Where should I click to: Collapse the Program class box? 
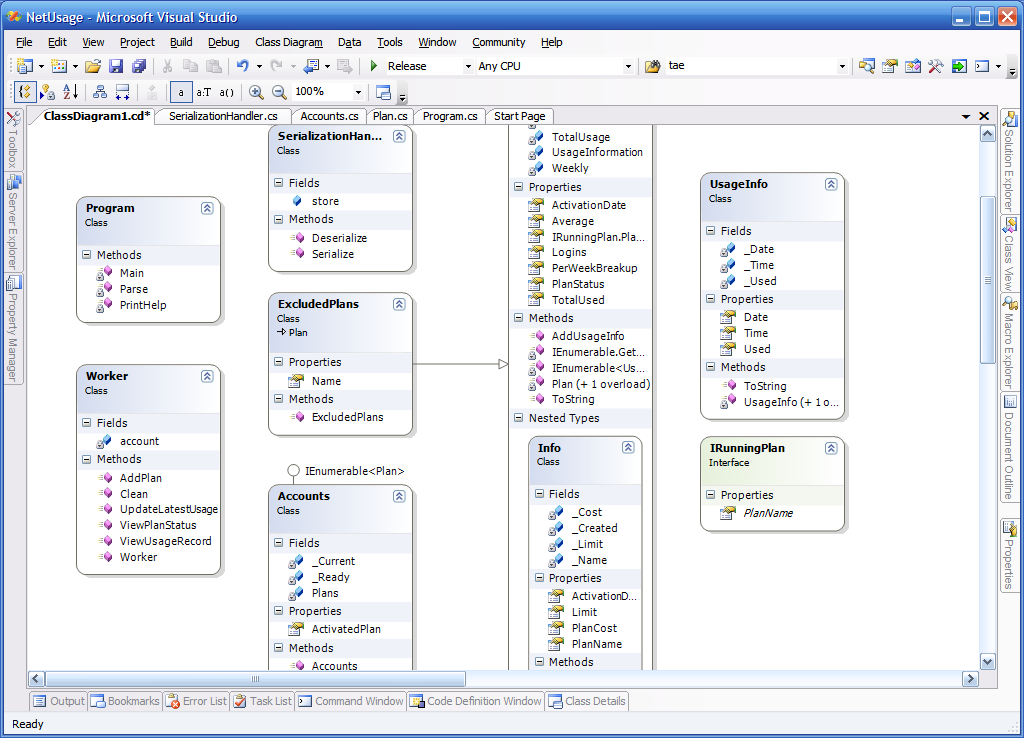[207, 208]
